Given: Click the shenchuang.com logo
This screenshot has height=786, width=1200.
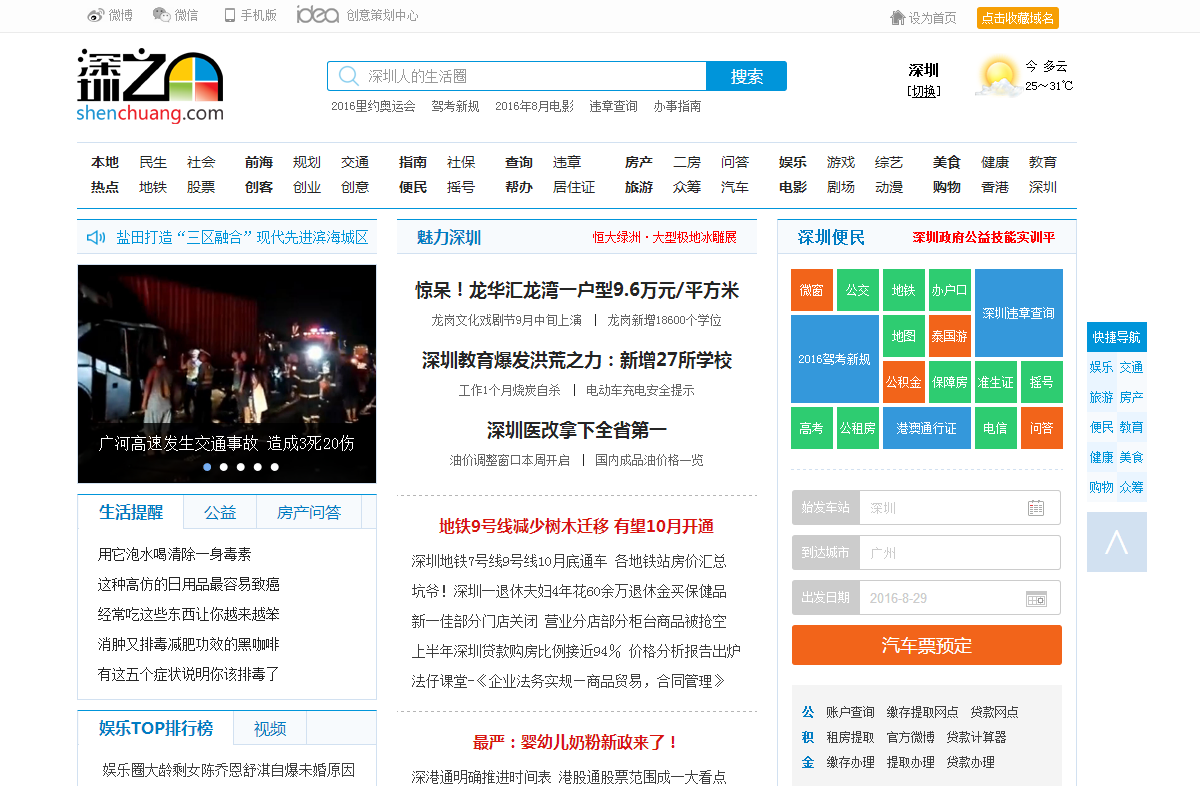Looking at the screenshot, I should [x=150, y=86].
